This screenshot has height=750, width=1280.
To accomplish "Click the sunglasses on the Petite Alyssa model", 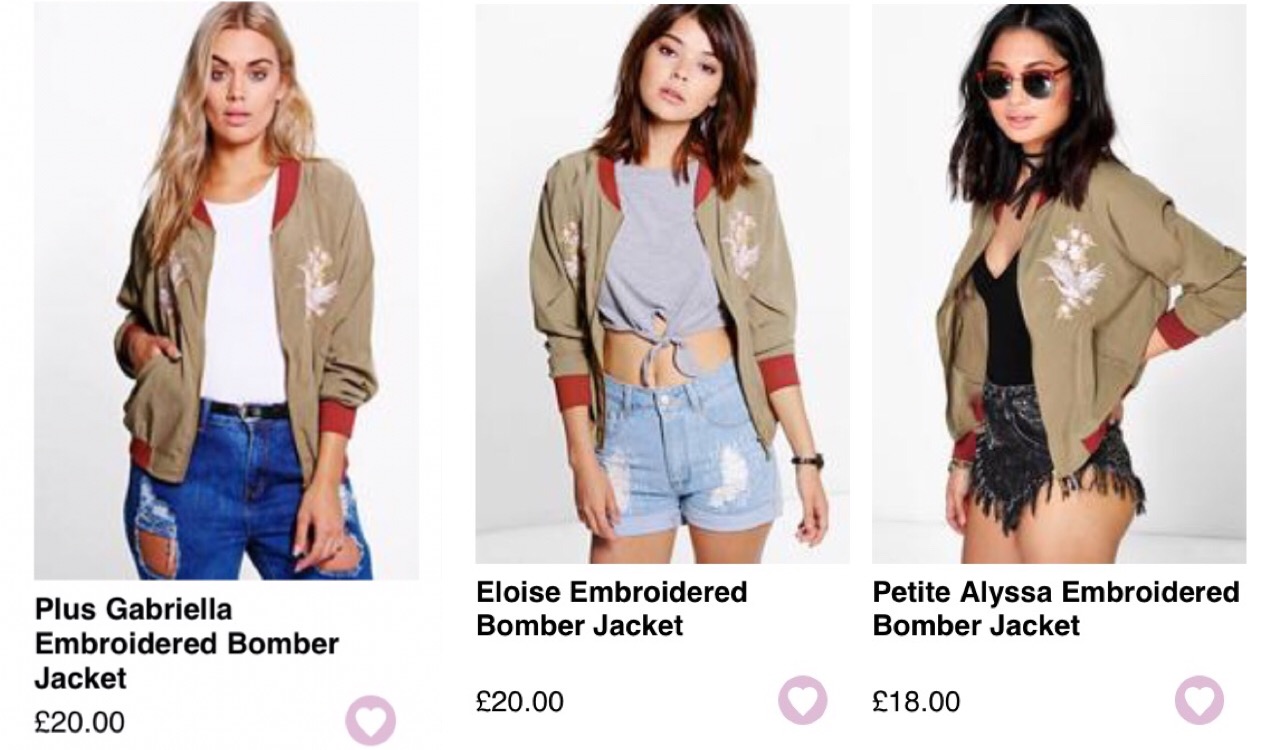I will (x=1022, y=80).
